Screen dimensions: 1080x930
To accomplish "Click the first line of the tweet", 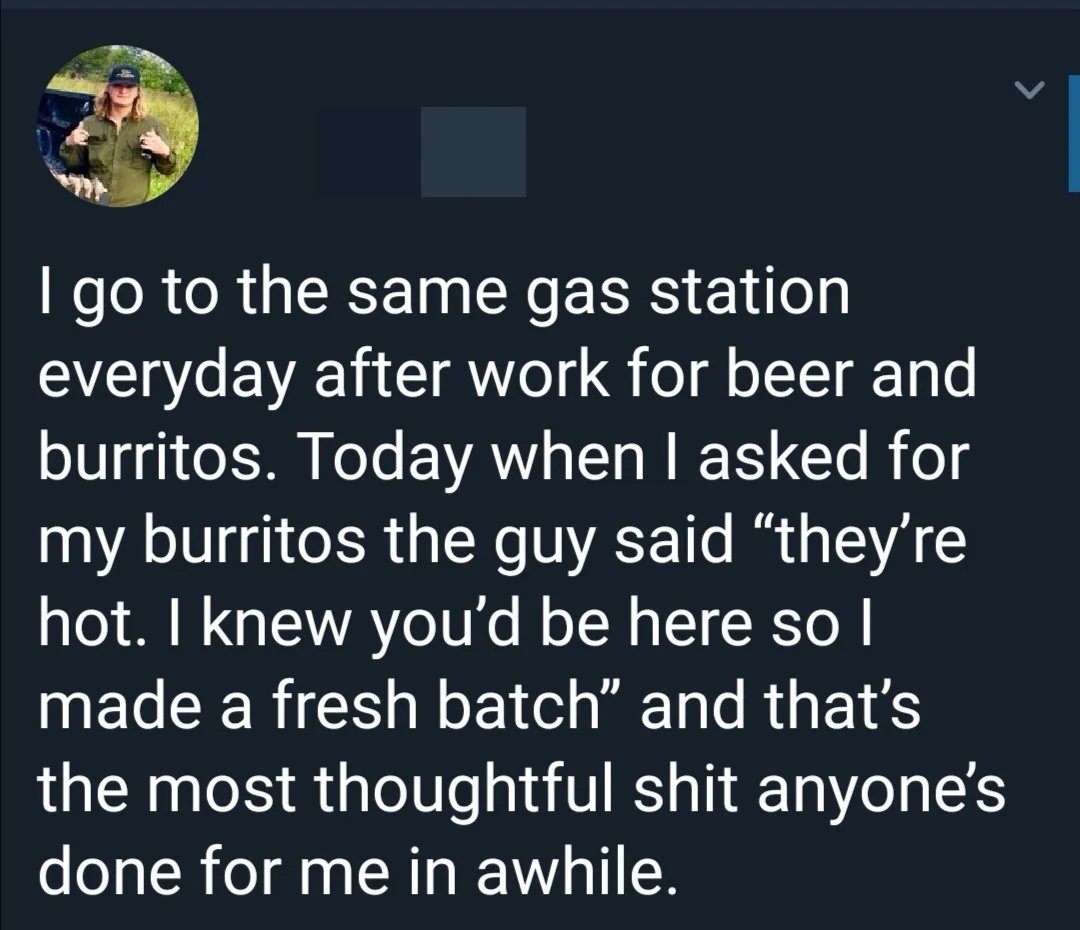I will point(440,290).
